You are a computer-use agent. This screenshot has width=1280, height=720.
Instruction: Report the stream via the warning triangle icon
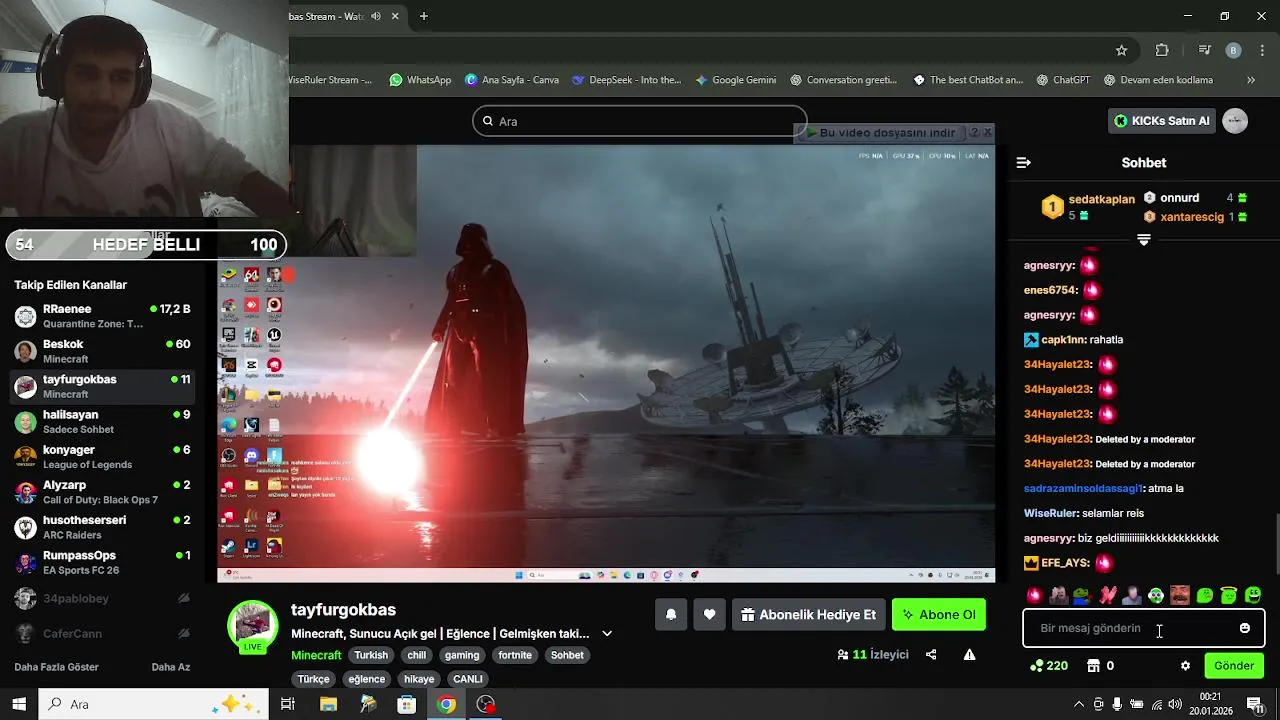click(969, 655)
